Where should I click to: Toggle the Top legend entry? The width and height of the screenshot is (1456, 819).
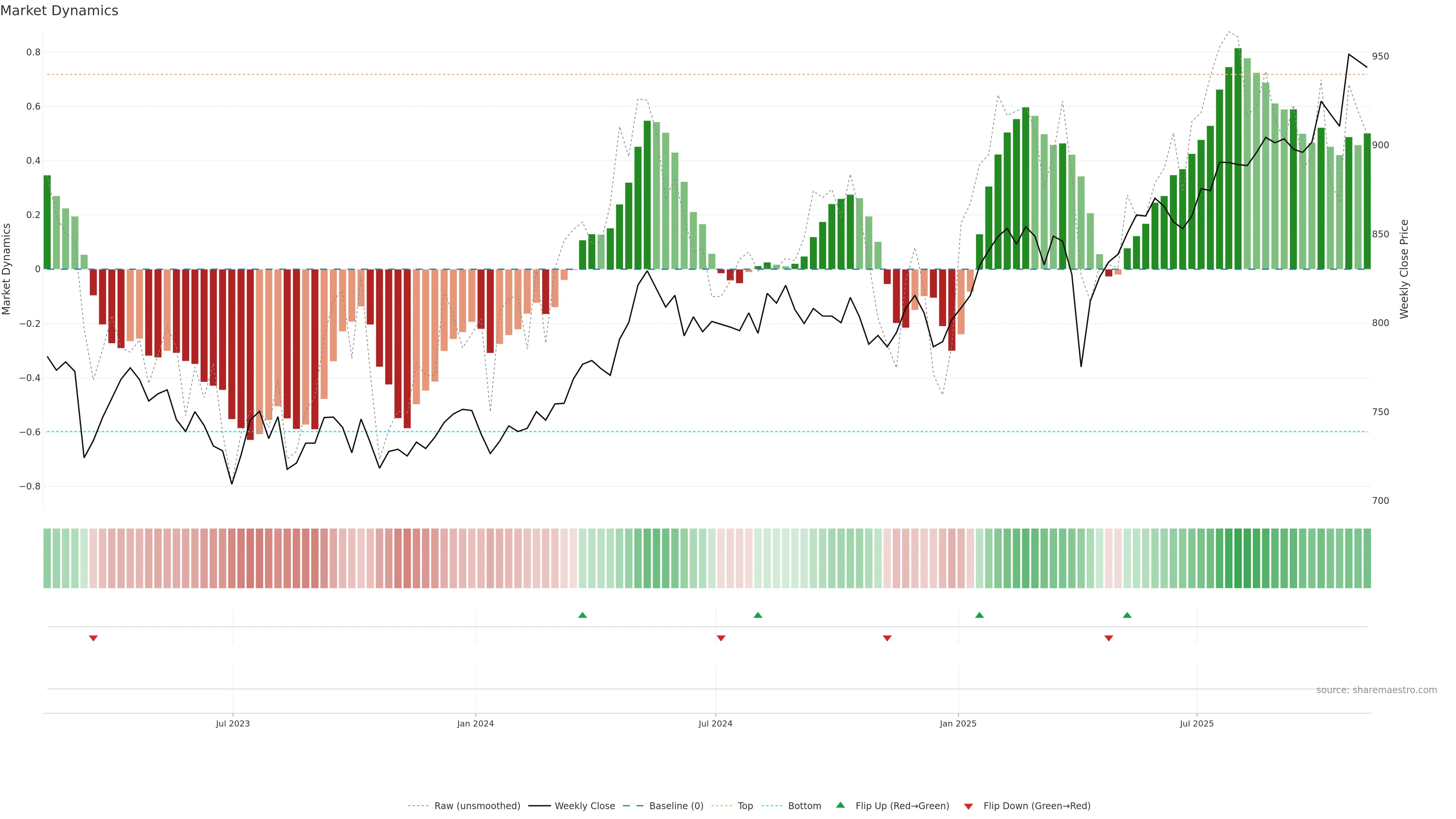[x=745, y=805]
